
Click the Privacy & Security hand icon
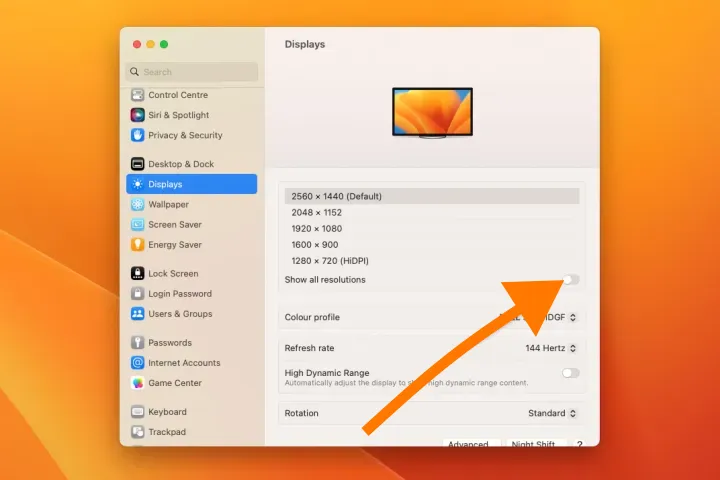[x=137, y=135]
